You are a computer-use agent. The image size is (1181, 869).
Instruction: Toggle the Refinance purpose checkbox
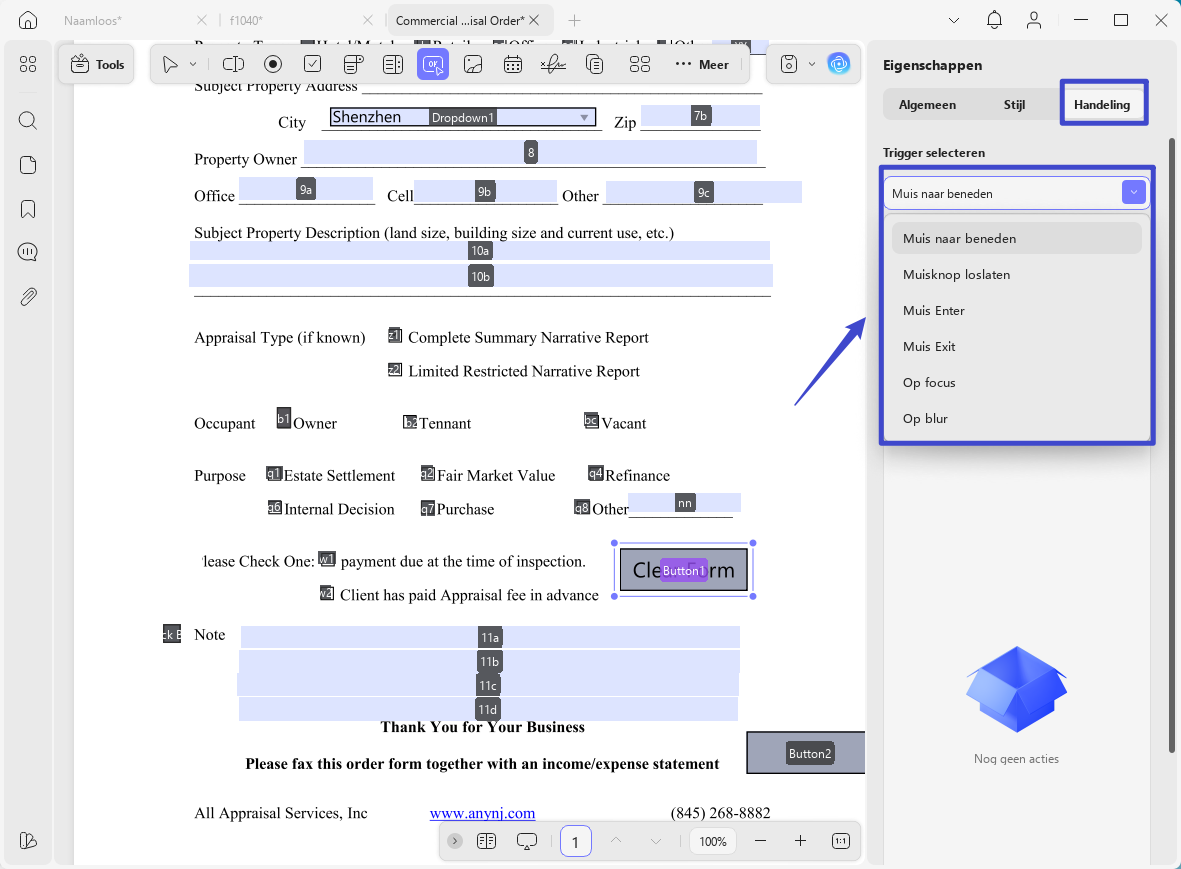point(596,474)
